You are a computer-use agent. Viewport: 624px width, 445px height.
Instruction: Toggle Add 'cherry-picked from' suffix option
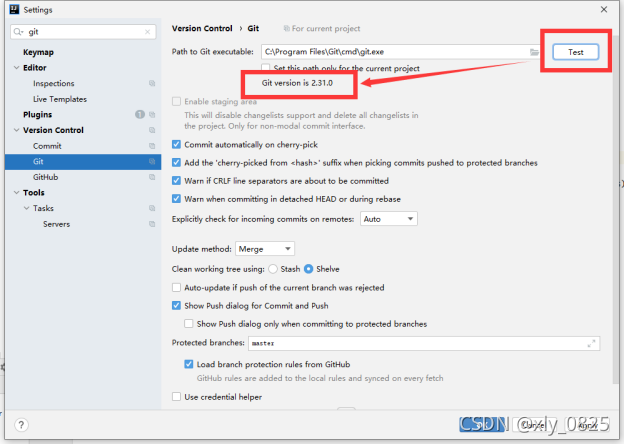click(x=176, y=163)
